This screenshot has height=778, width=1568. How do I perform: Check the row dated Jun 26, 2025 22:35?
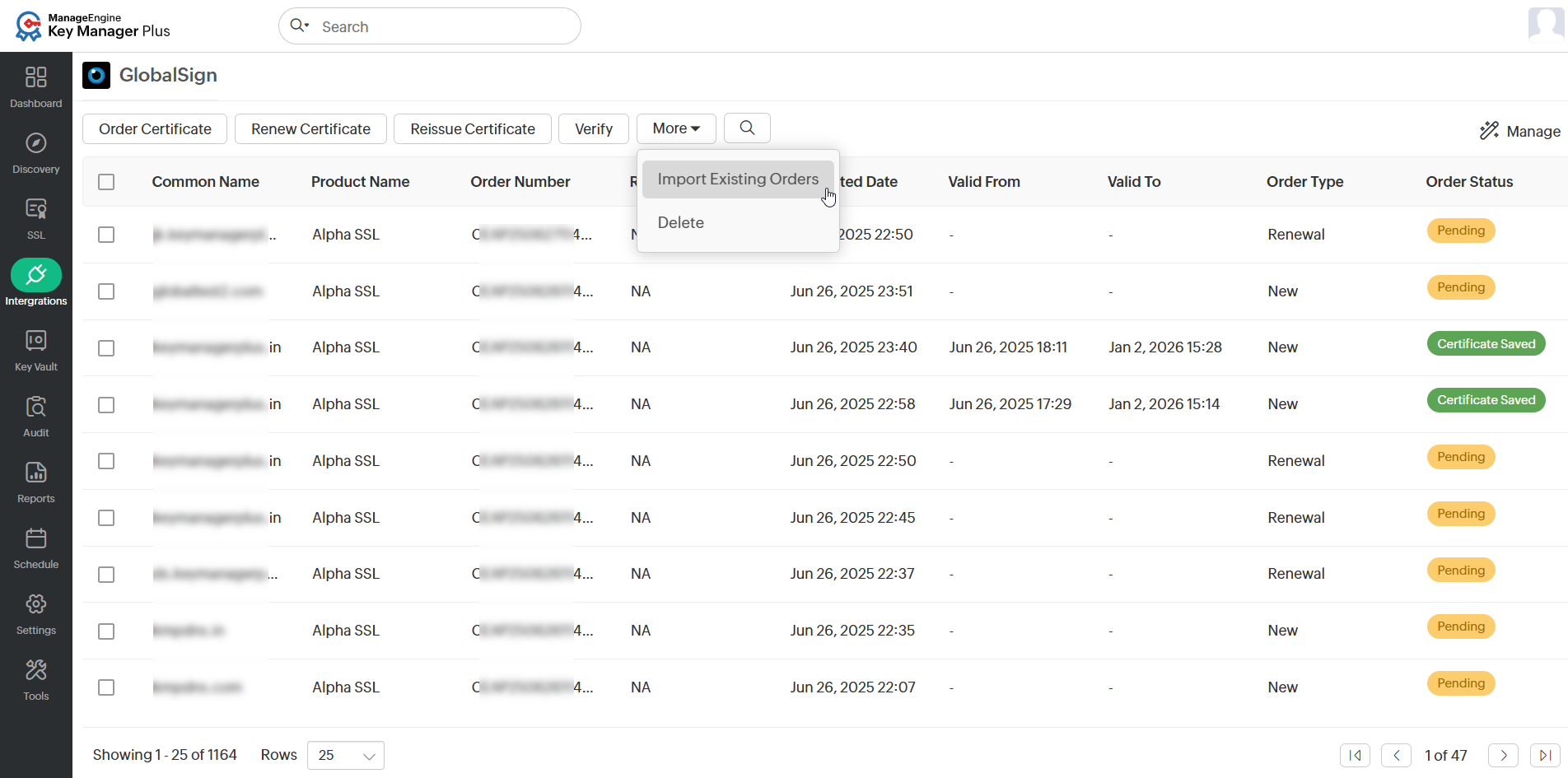point(106,631)
